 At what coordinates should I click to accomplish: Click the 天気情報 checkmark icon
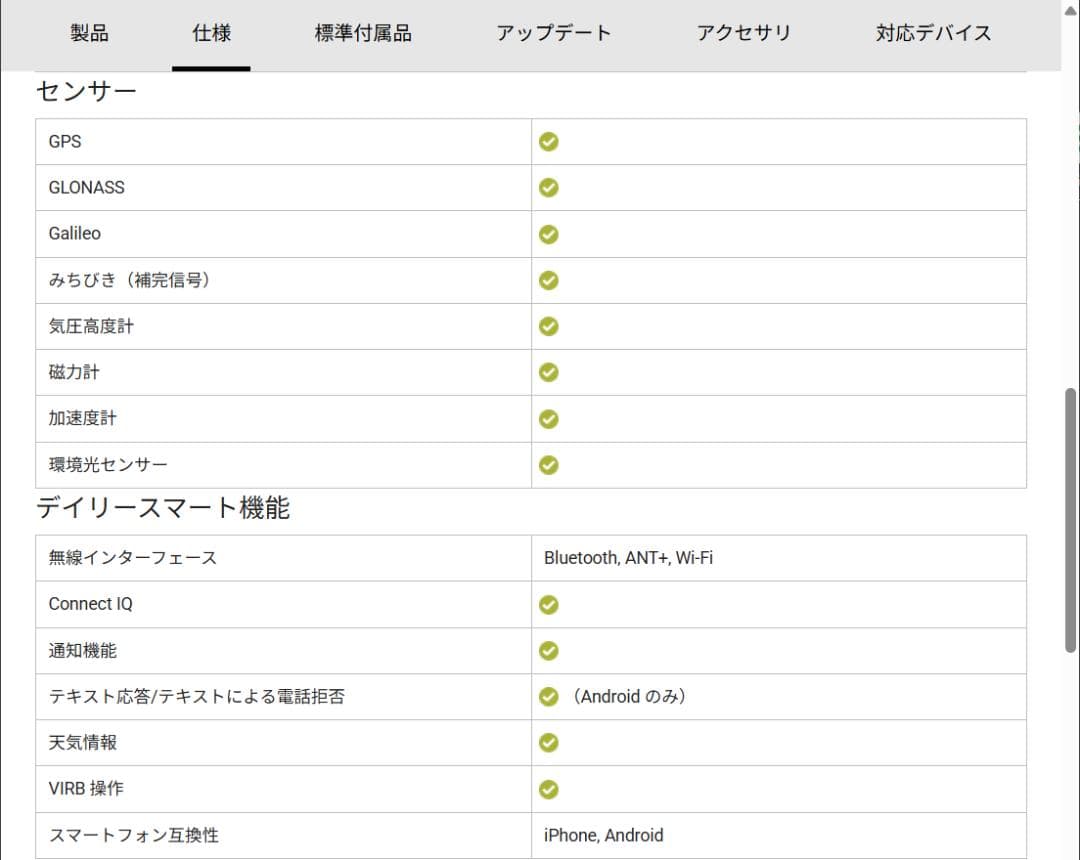[x=548, y=743]
